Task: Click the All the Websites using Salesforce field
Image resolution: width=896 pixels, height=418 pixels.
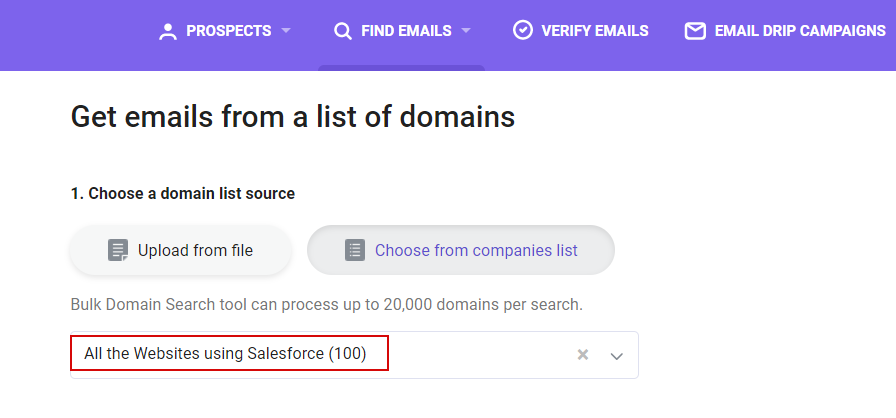Action: (354, 355)
